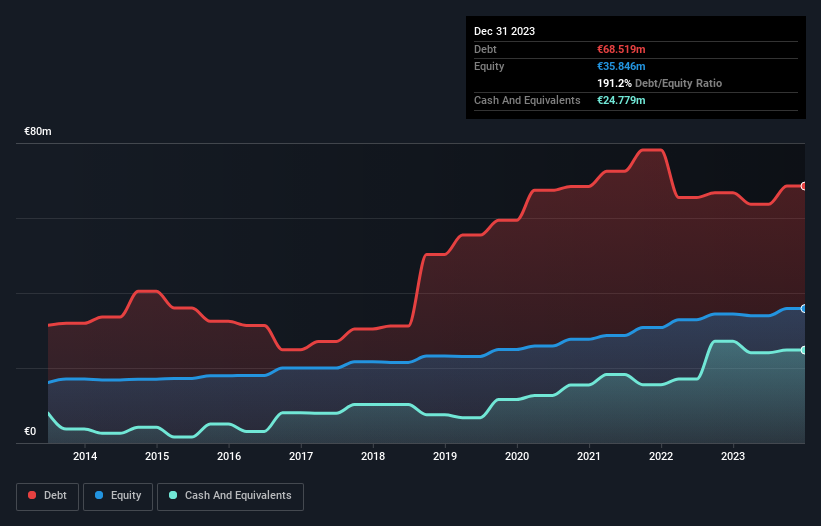This screenshot has width=821, height=526.
Task: Click the €35.846m equity value
Action: 621,66
